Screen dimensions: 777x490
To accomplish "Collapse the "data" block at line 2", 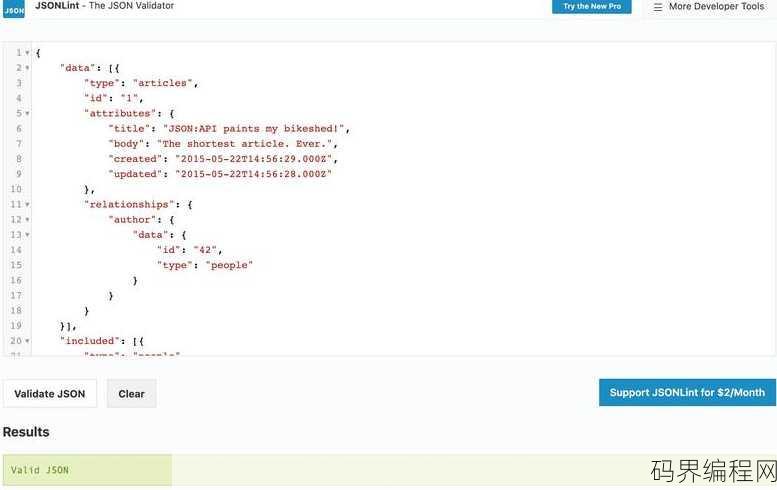I will click(x=27, y=68).
